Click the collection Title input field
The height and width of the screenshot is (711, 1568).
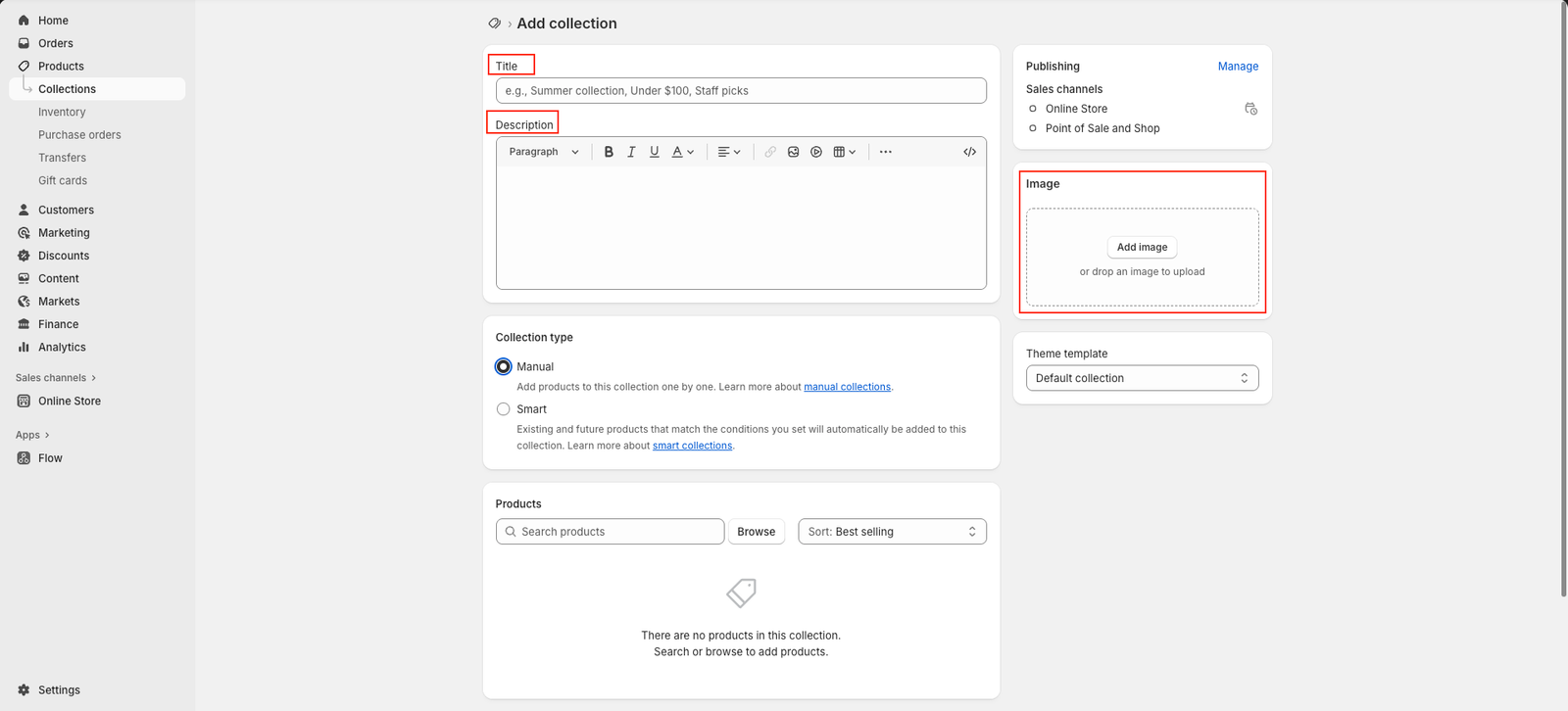[741, 91]
